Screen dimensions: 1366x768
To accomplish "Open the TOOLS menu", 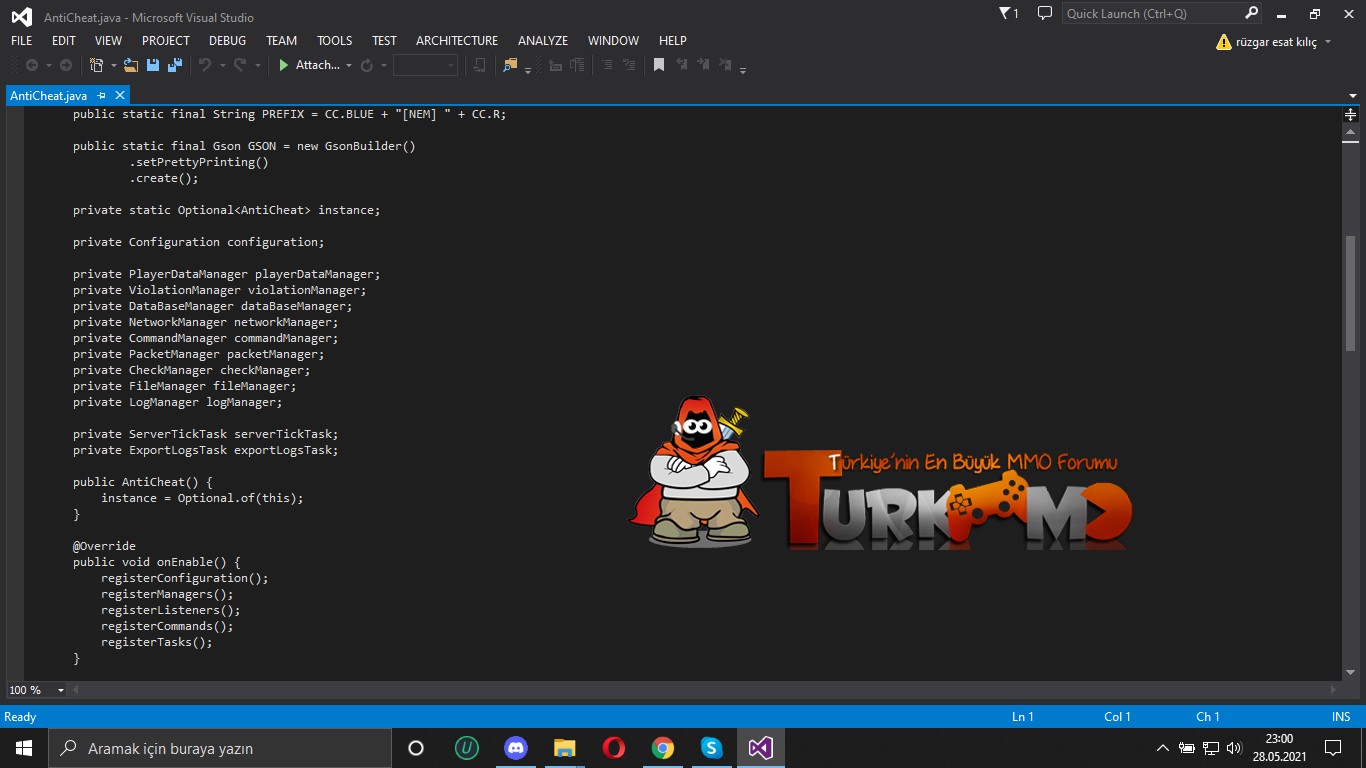I will coord(334,41).
